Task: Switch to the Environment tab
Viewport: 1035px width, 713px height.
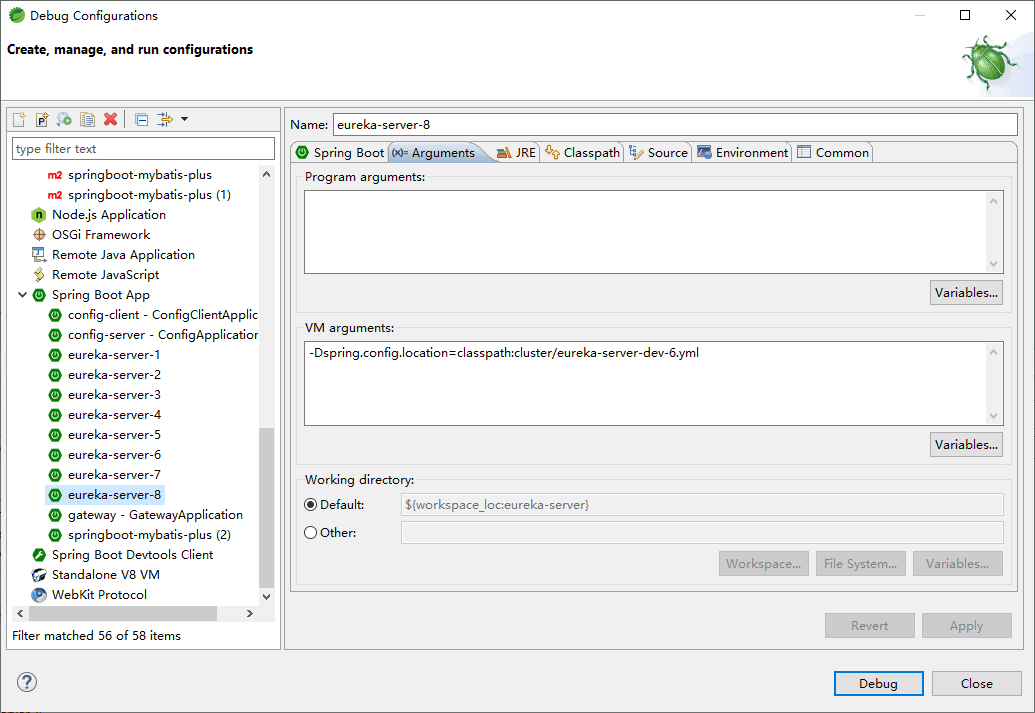Action: [743, 153]
